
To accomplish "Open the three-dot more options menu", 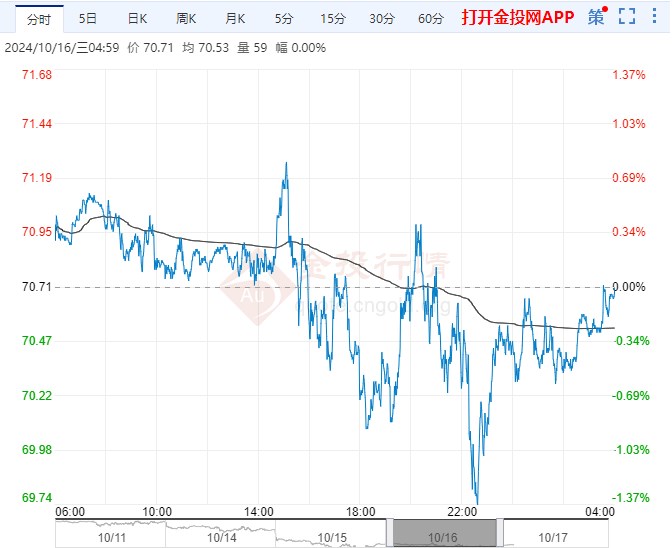I will [656, 17].
